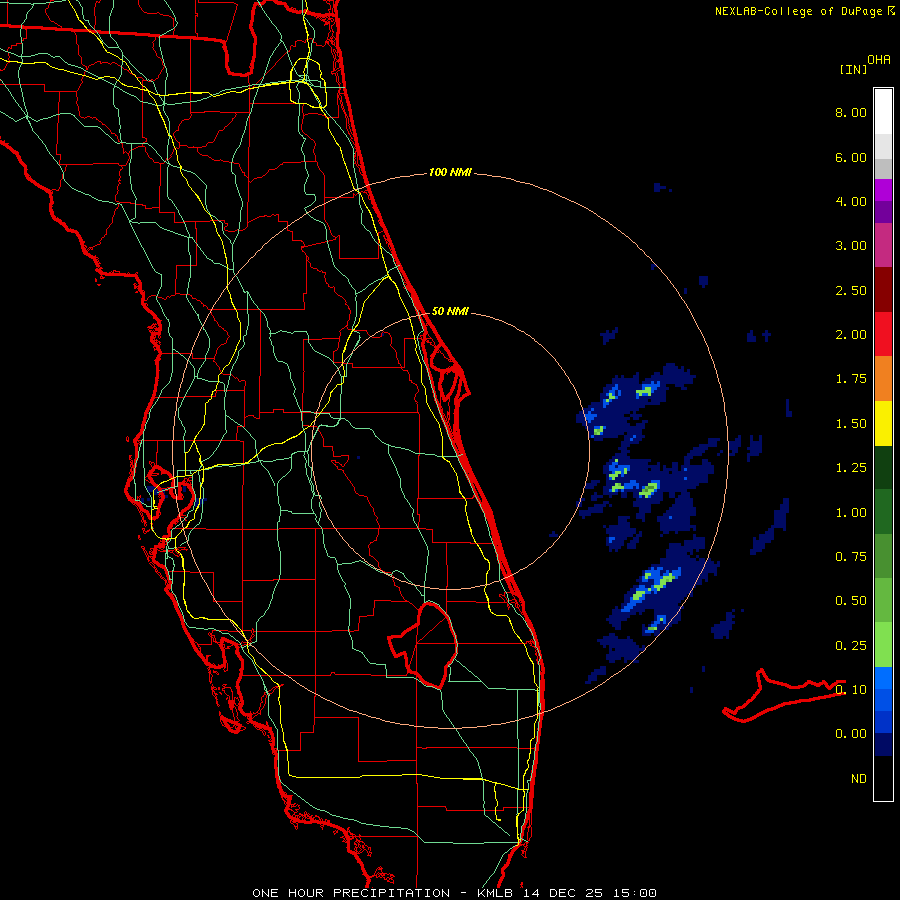Click the 3.00 legend value
The image size is (900, 900).
click(x=851, y=246)
